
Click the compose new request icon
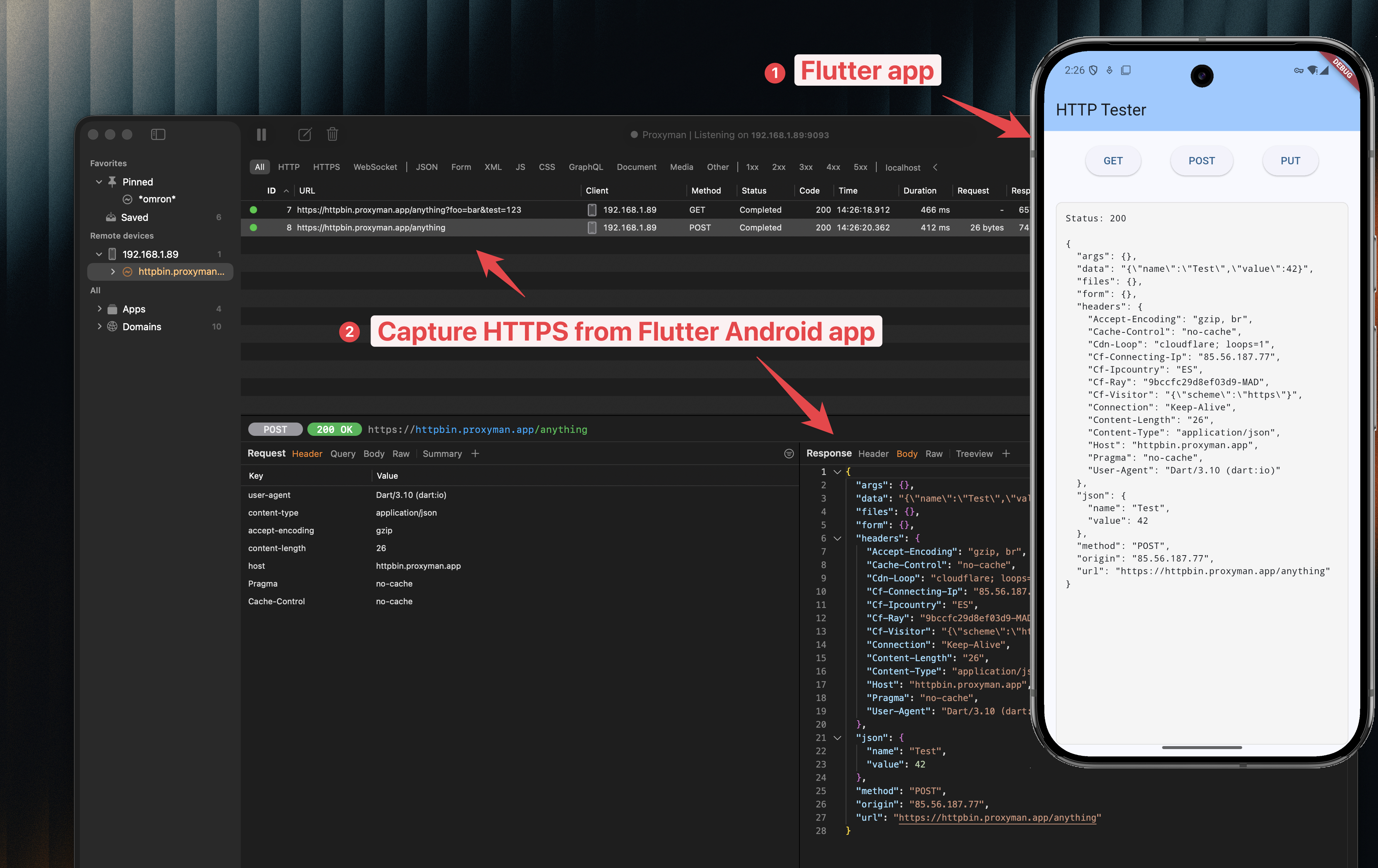tap(304, 134)
